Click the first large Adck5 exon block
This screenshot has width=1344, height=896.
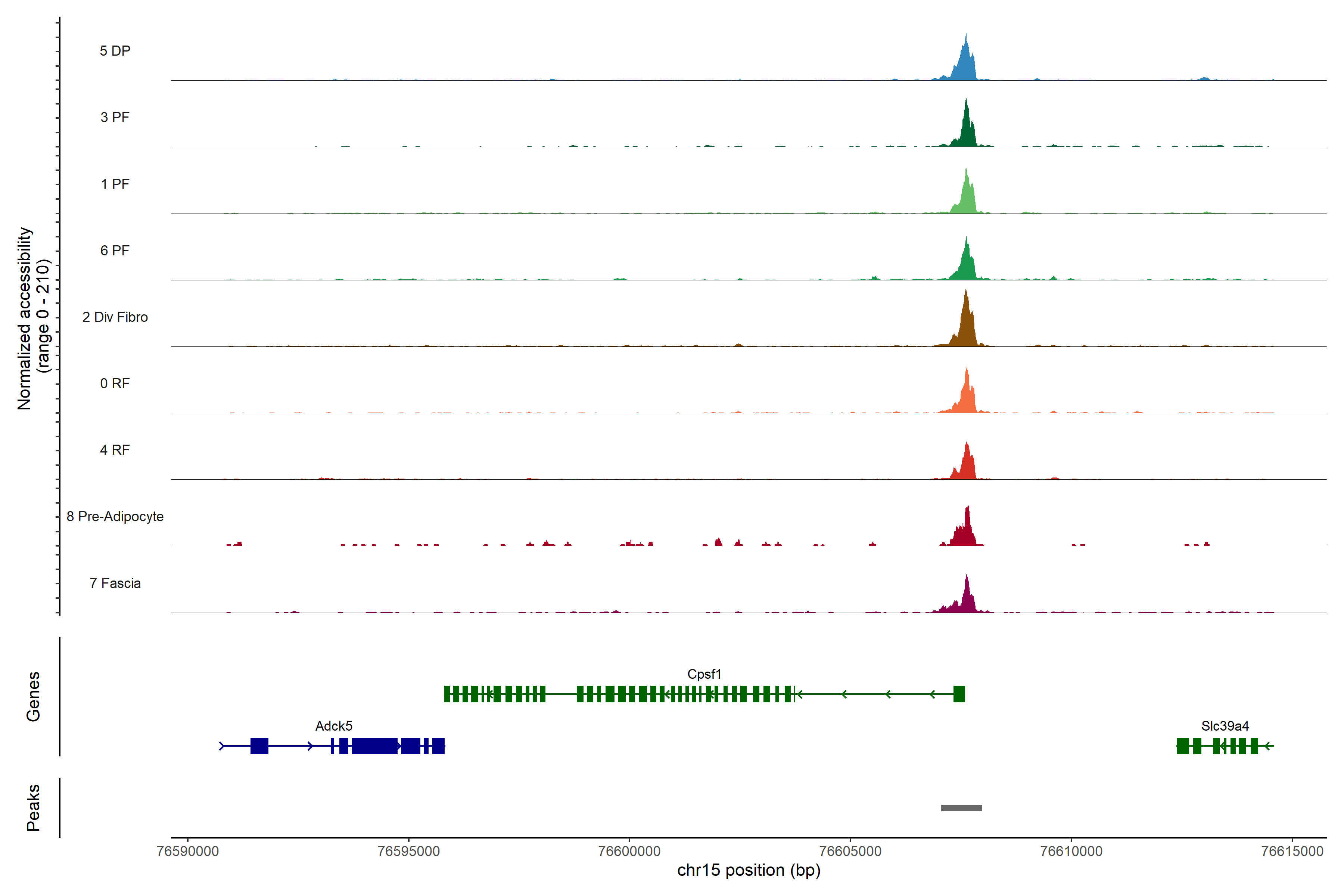(259, 746)
